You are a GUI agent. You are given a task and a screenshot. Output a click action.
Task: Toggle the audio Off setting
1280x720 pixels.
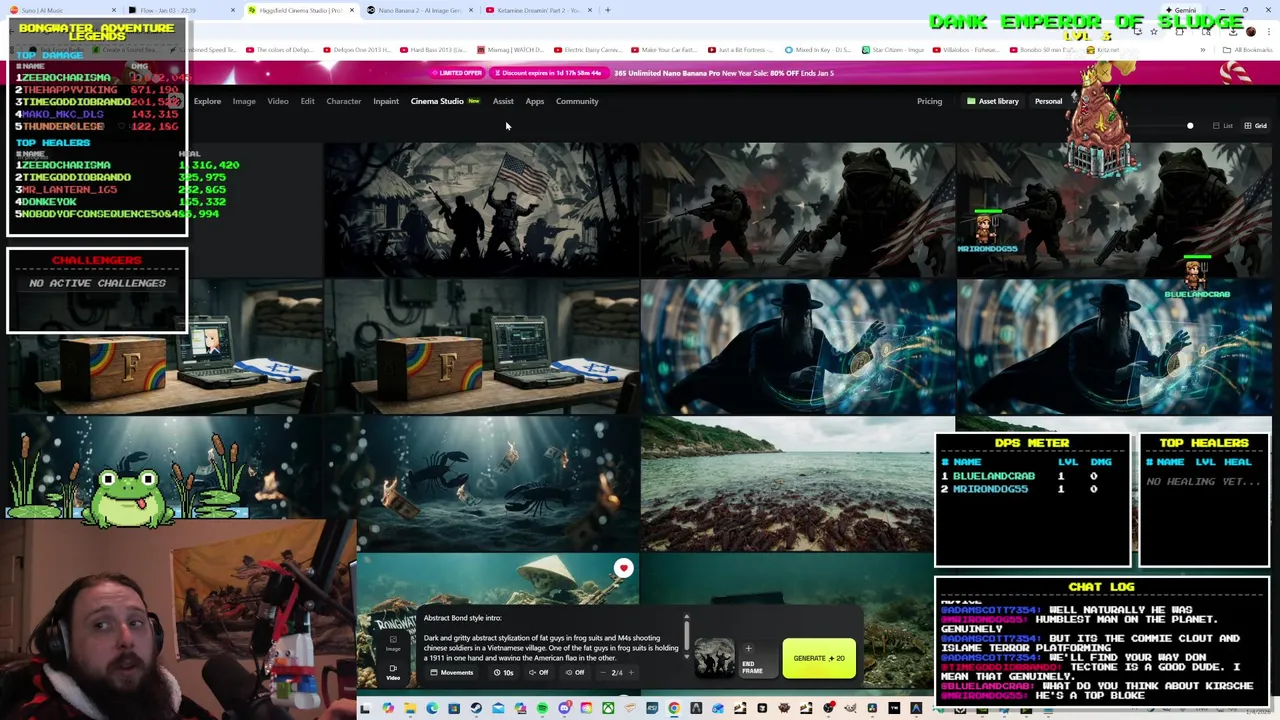tap(539, 672)
